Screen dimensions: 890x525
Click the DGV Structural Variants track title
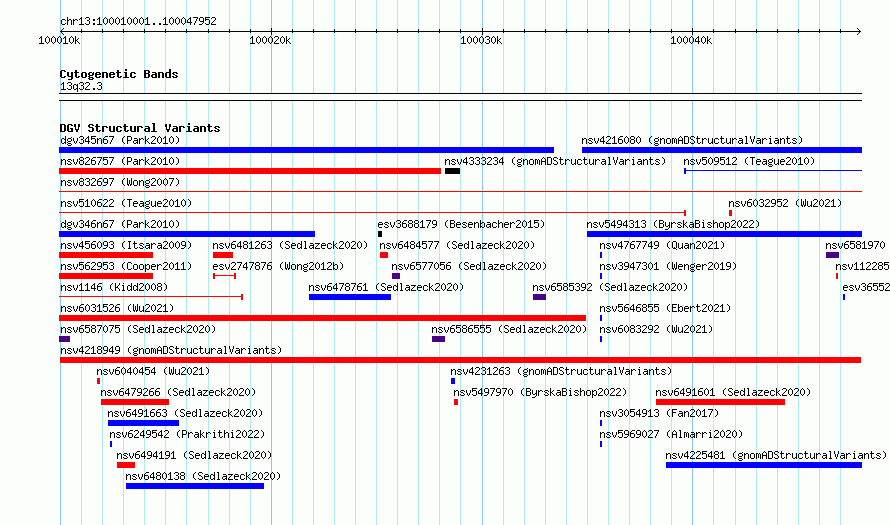point(140,128)
